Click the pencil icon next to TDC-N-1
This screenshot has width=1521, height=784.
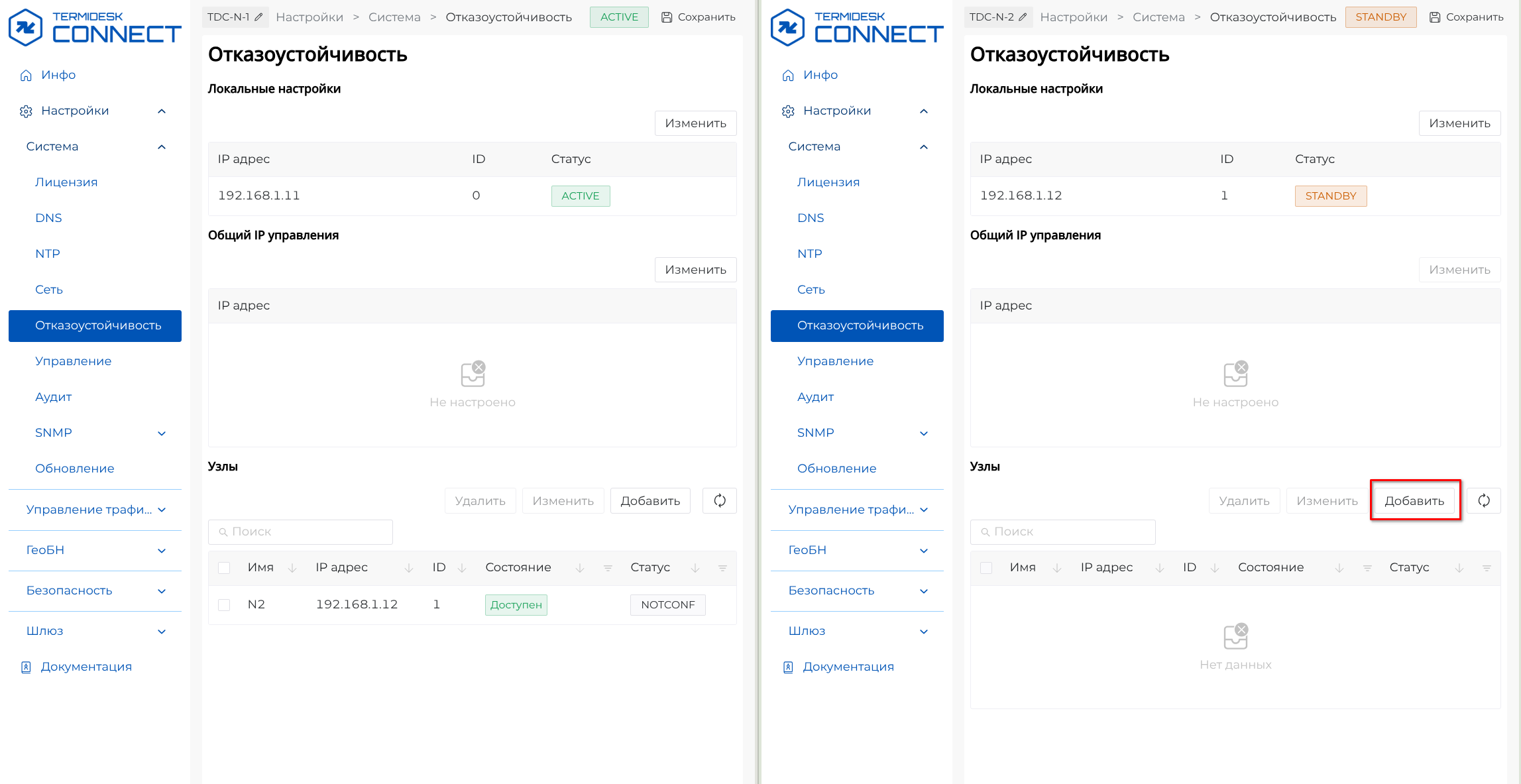[259, 17]
